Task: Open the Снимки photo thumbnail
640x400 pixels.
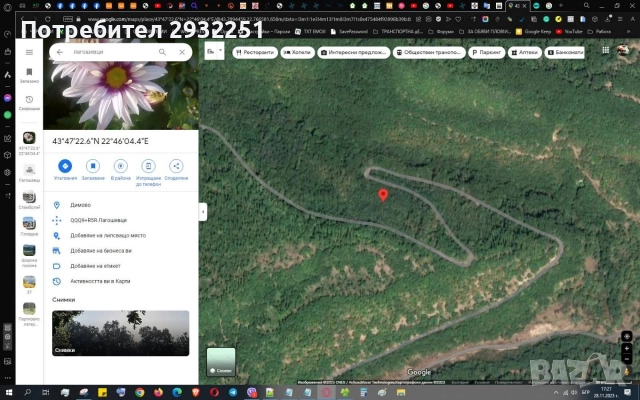Action: (x=120, y=333)
